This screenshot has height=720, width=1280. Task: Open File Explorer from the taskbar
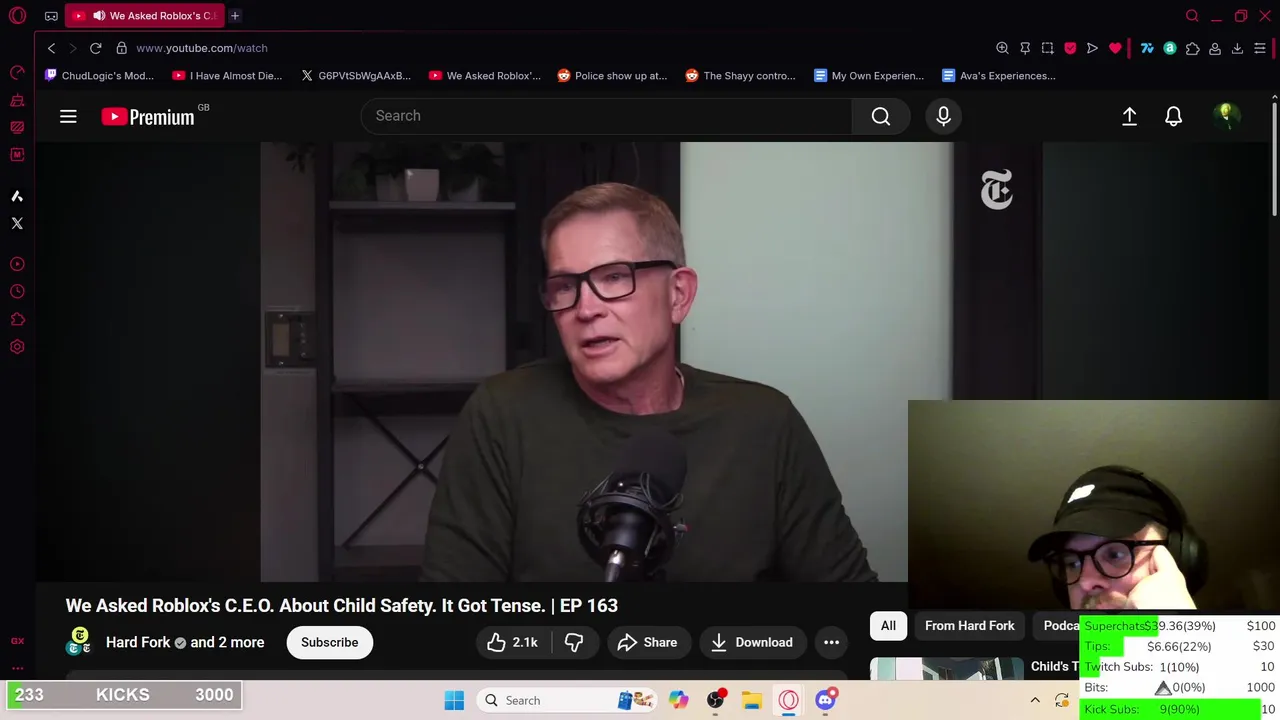(x=752, y=701)
